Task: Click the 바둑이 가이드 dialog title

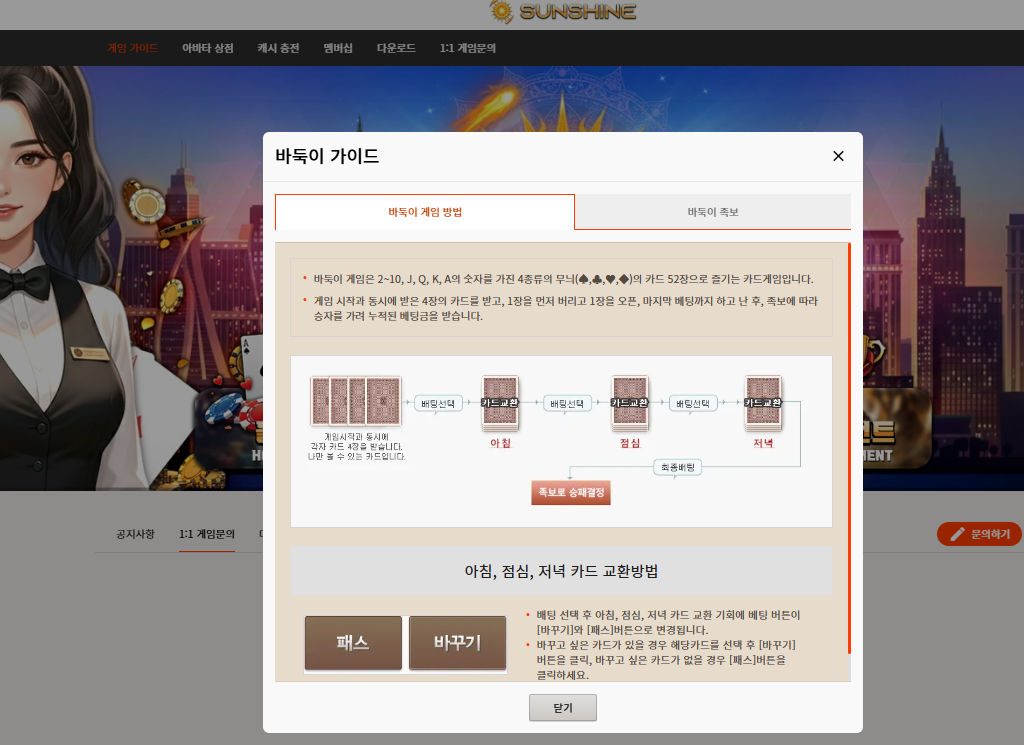Action: coord(327,156)
